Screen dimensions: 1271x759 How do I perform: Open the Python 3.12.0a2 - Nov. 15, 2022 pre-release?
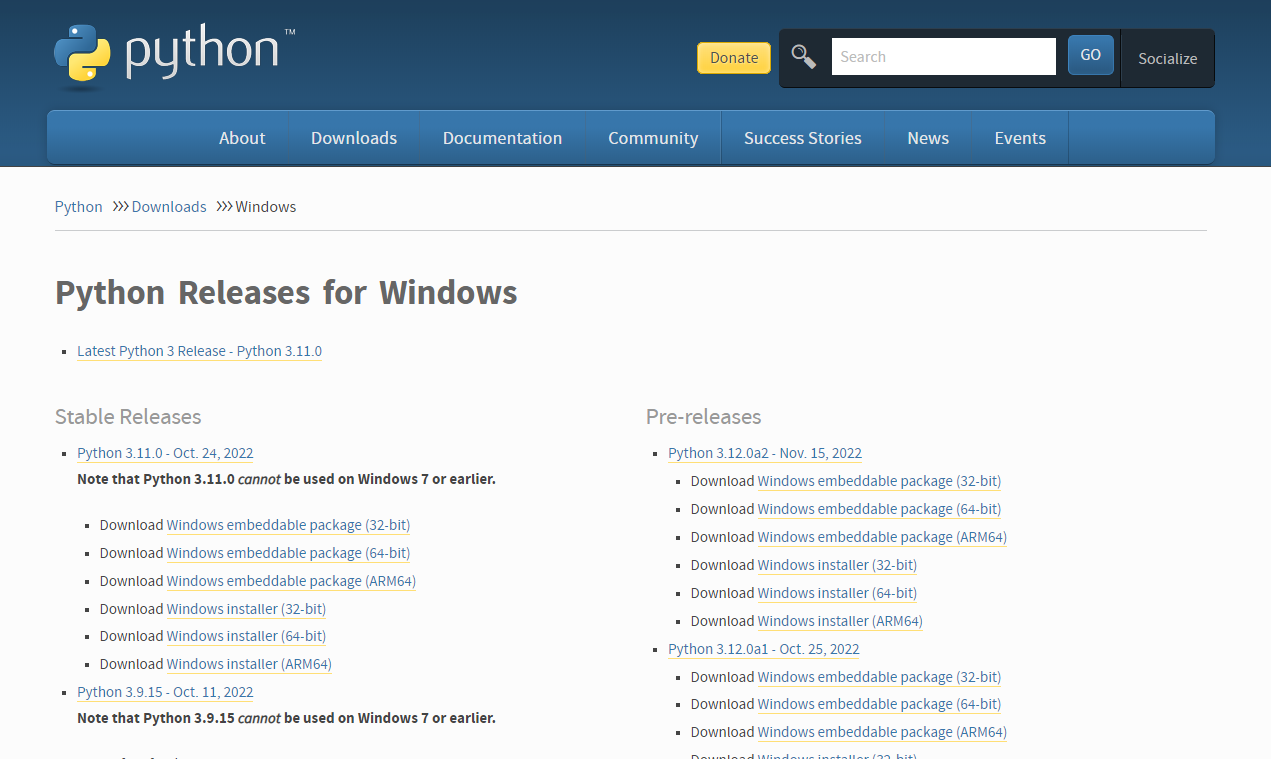(x=765, y=453)
